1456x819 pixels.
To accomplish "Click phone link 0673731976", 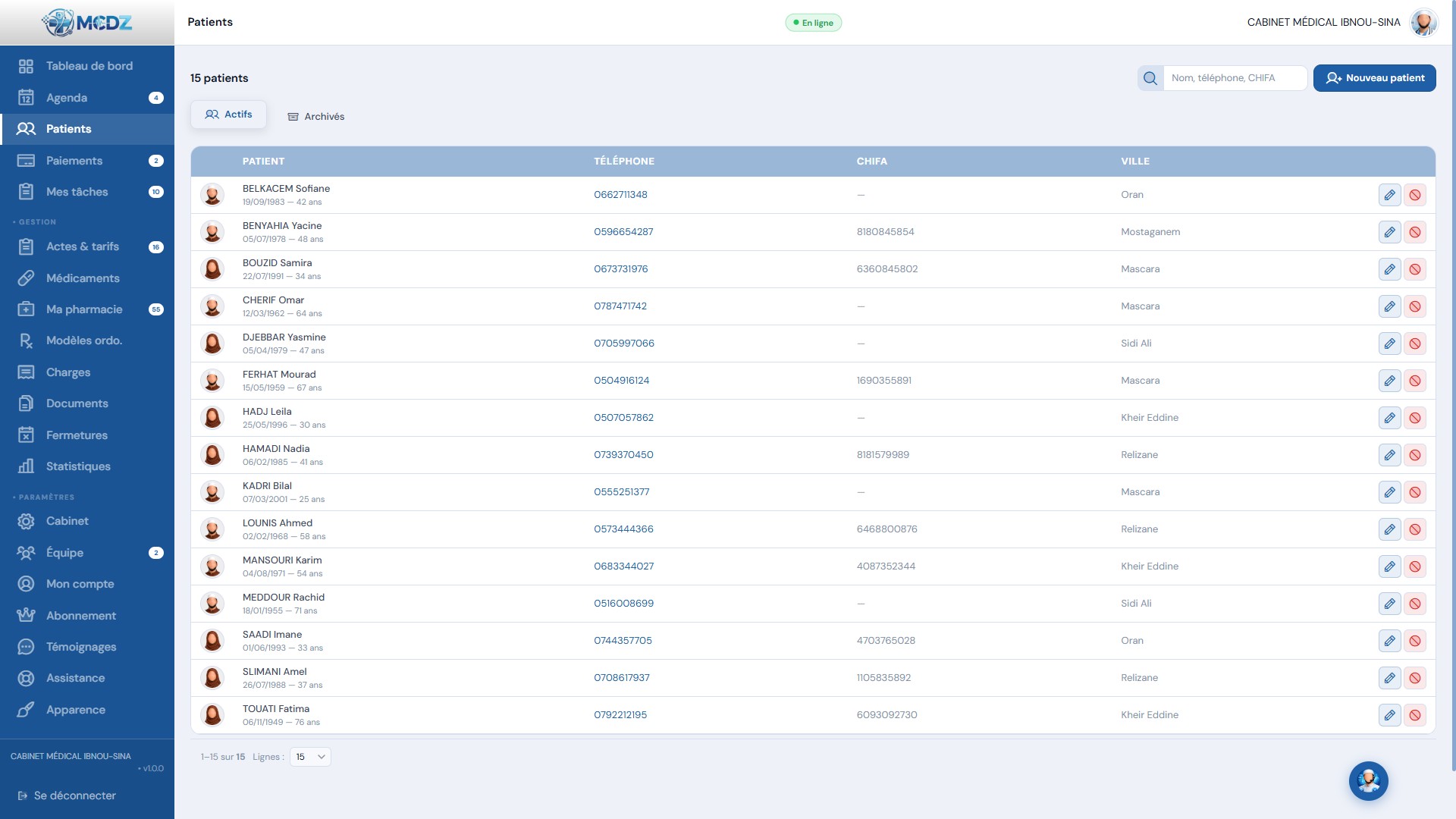I will 620,269.
